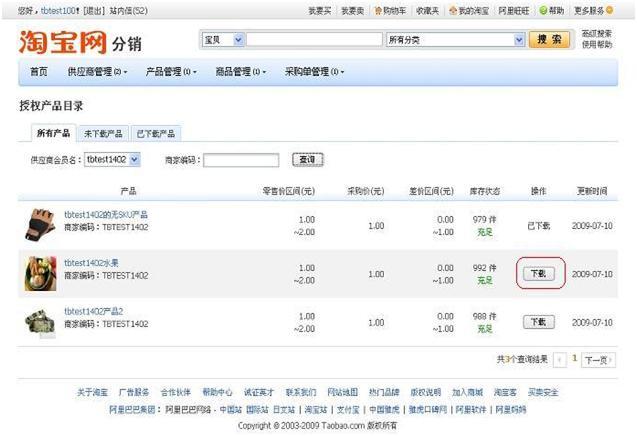Screen dimensions: 637x436
Task: Click the 版权说明 footer link
Action: pos(425,392)
